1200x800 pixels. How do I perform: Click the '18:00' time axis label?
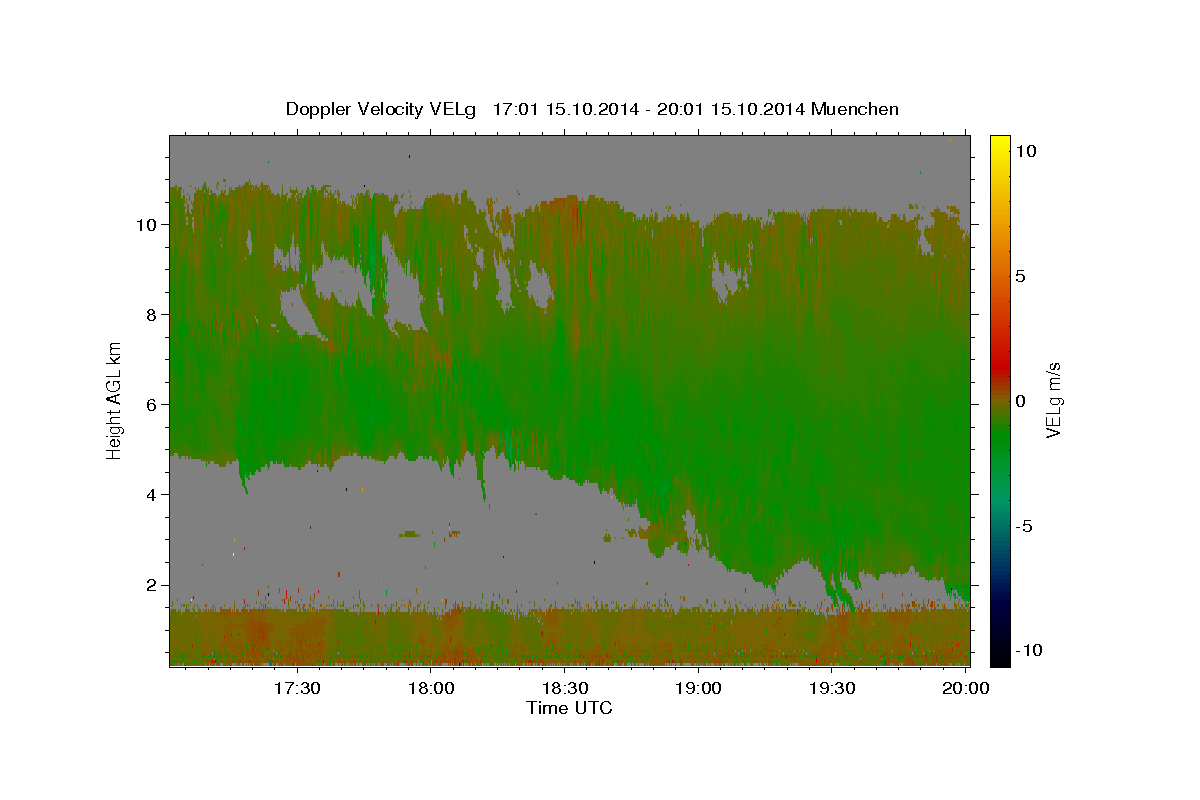click(431, 688)
